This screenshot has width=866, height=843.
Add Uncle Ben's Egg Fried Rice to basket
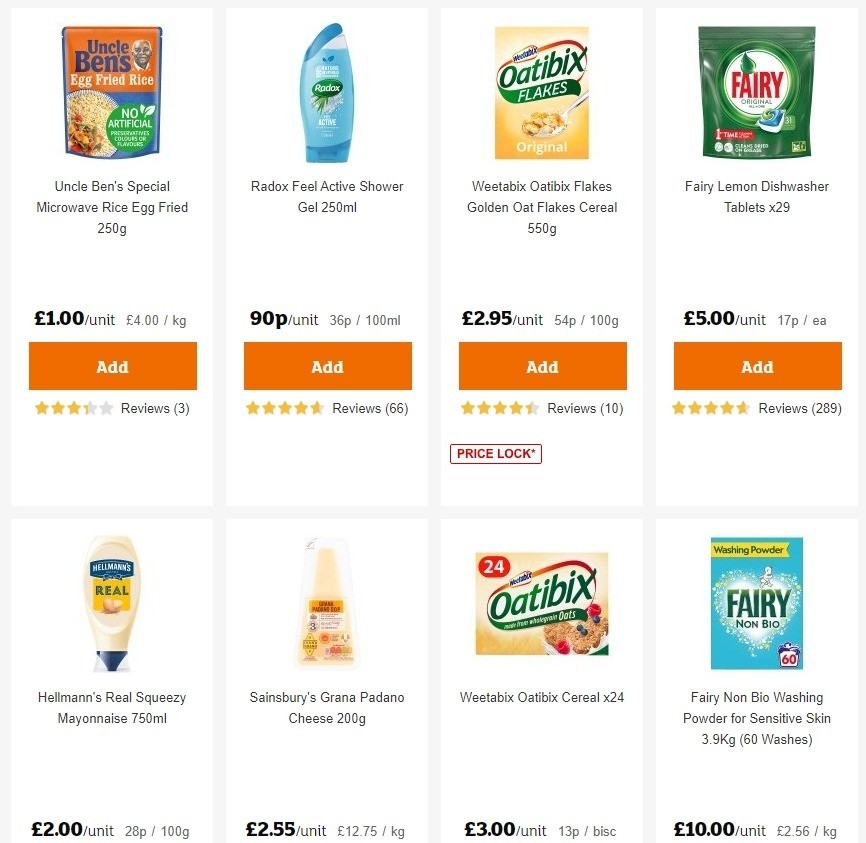(x=112, y=366)
